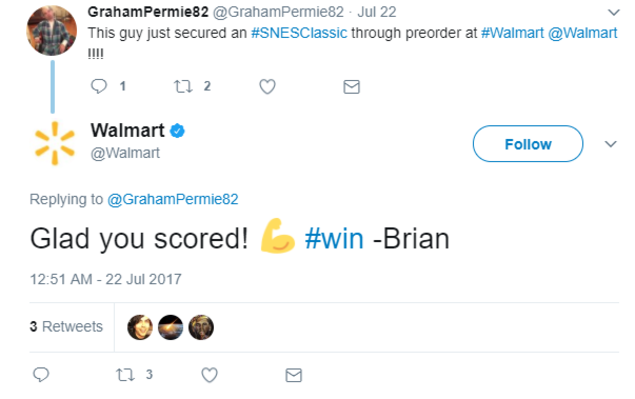
Task: Open the @GrahamPermie82 replying-to mention
Action: (173, 199)
